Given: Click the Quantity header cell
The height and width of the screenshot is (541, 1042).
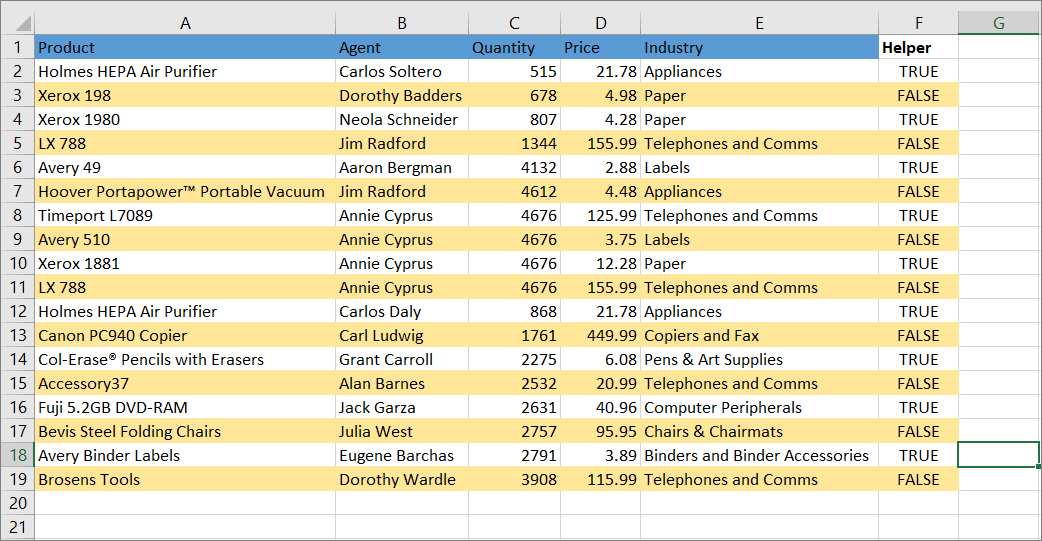Looking at the screenshot, I should 514,47.
